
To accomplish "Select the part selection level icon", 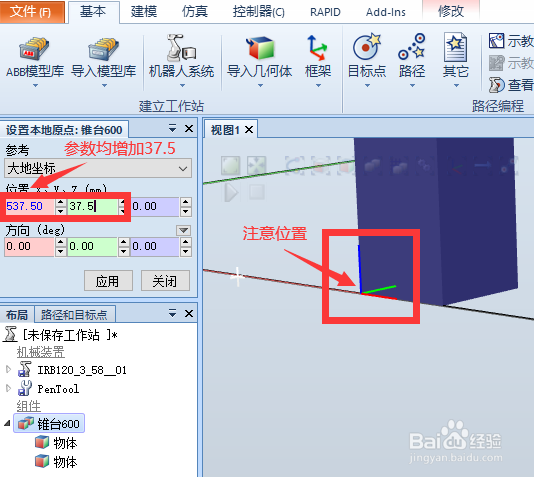I will tap(372, 166).
